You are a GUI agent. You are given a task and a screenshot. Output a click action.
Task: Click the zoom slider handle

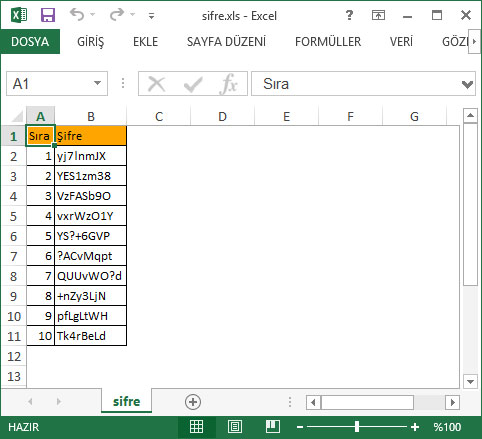click(357, 427)
